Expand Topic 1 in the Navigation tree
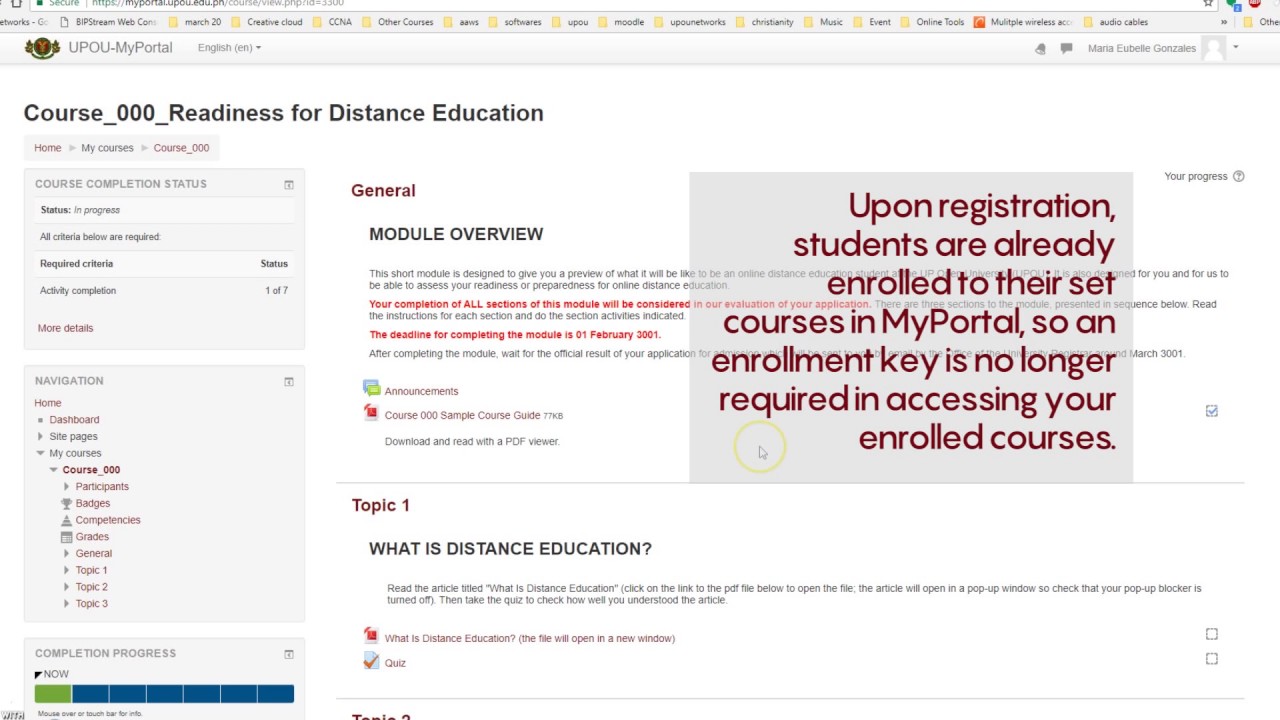The width and height of the screenshot is (1280, 720). (x=66, y=570)
